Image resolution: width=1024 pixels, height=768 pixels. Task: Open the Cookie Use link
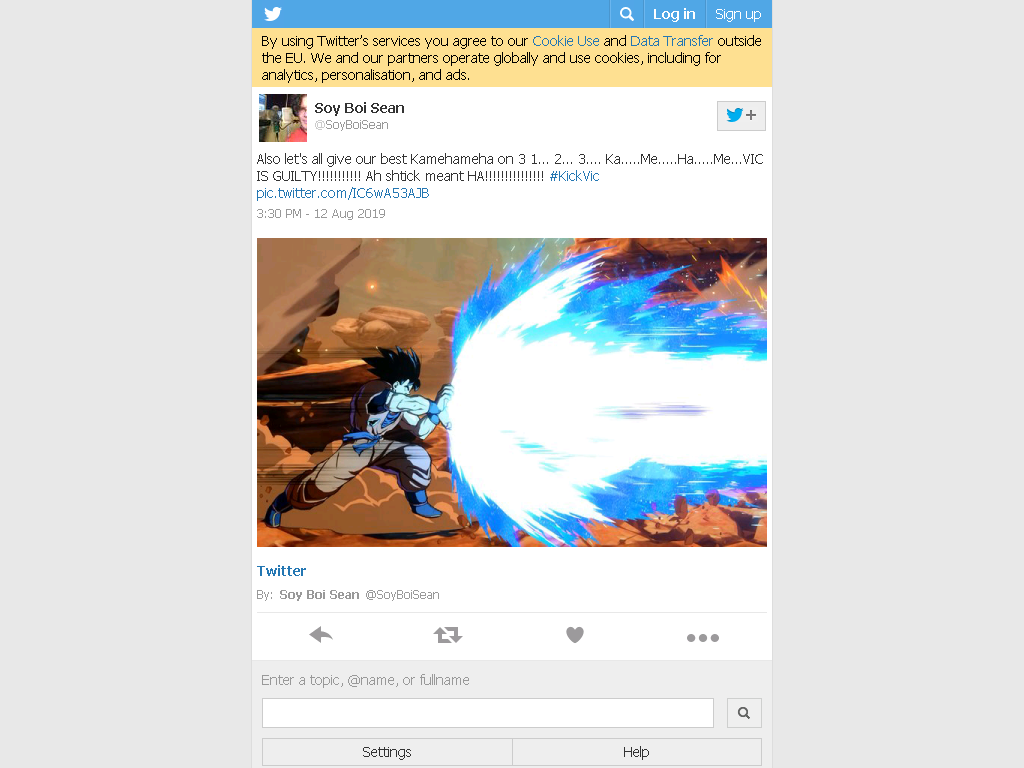(566, 41)
